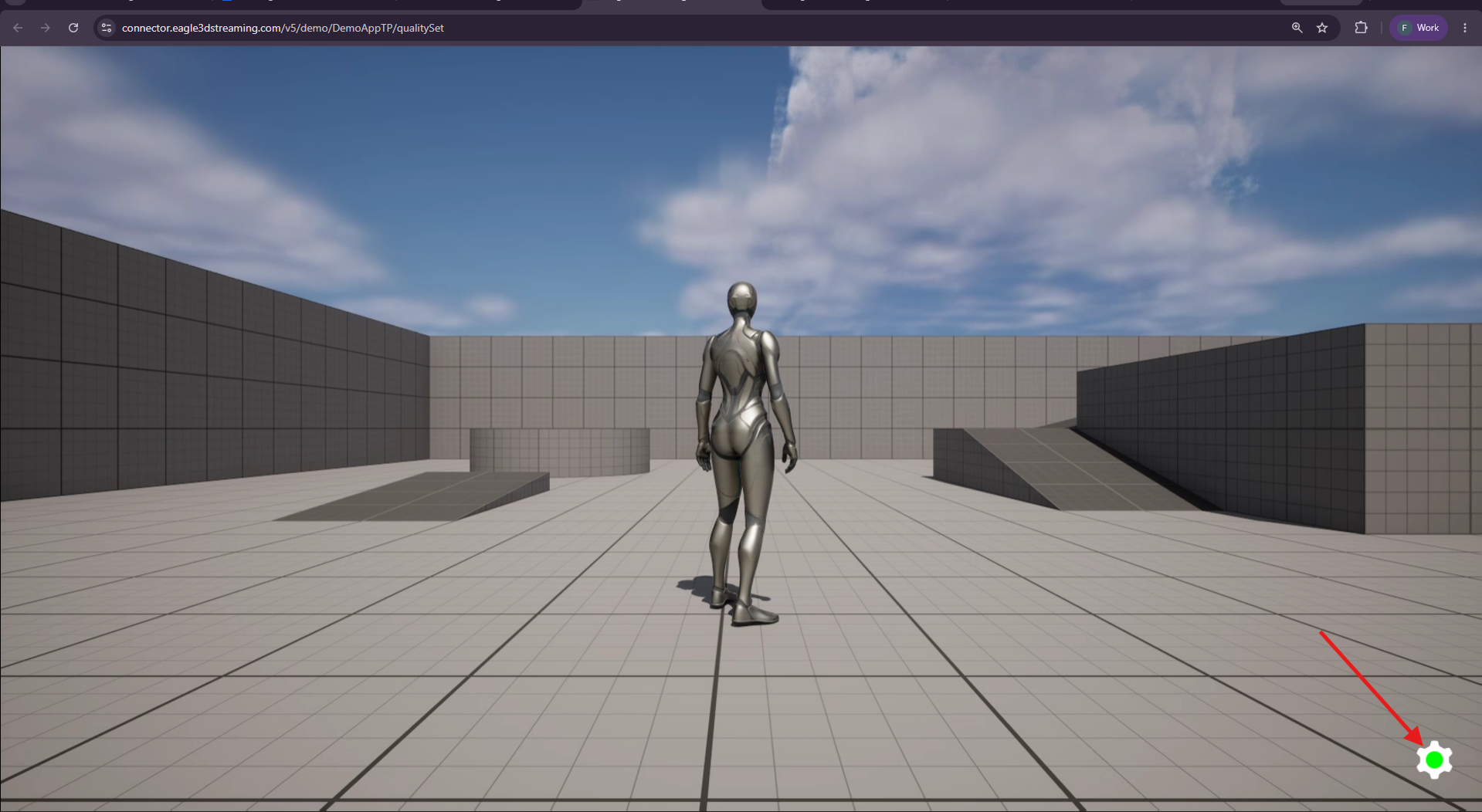Click the mannequin's head
This screenshot has height=812, width=1482.
coord(742,301)
